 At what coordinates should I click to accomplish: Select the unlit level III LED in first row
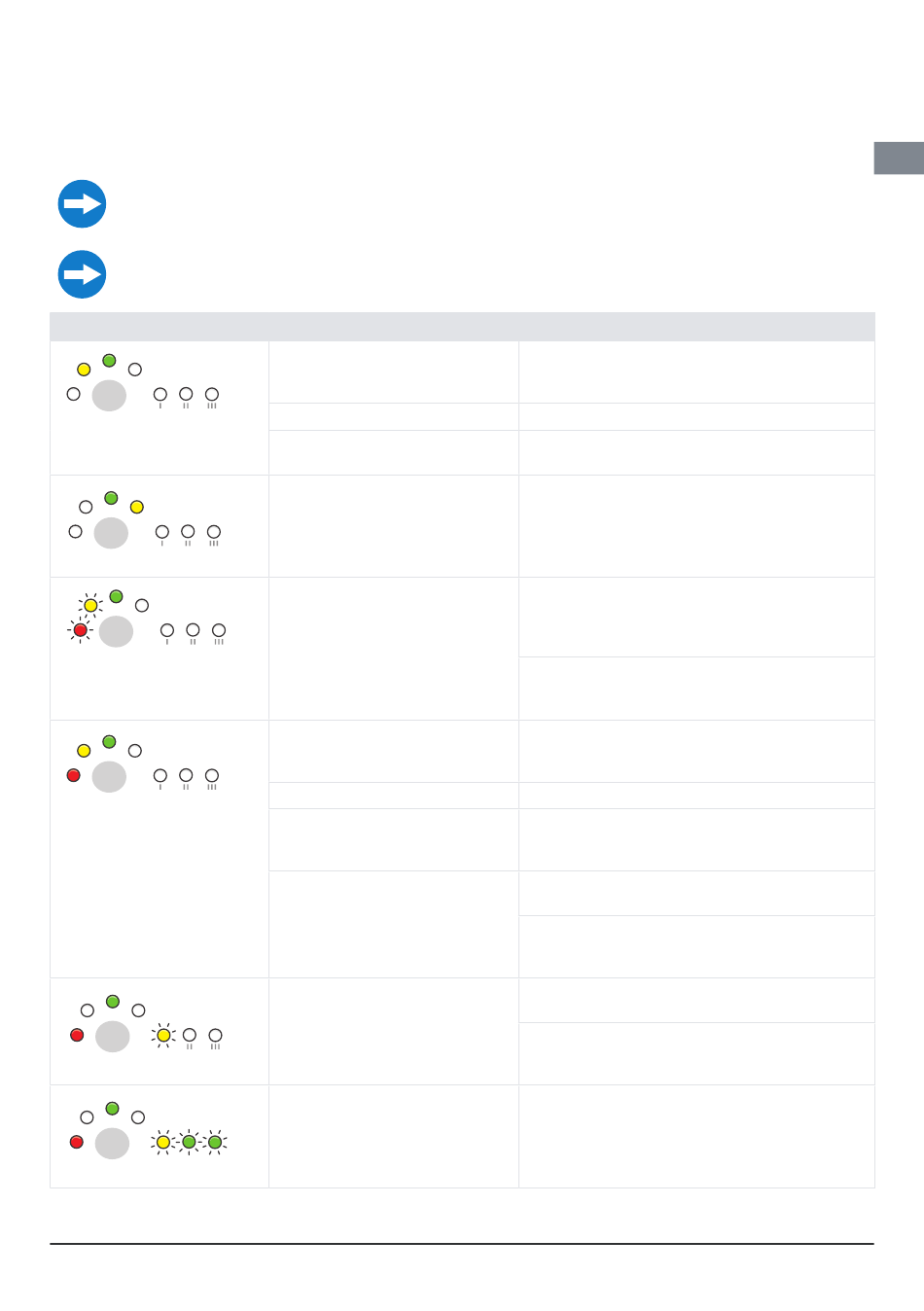click(x=212, y=394)
